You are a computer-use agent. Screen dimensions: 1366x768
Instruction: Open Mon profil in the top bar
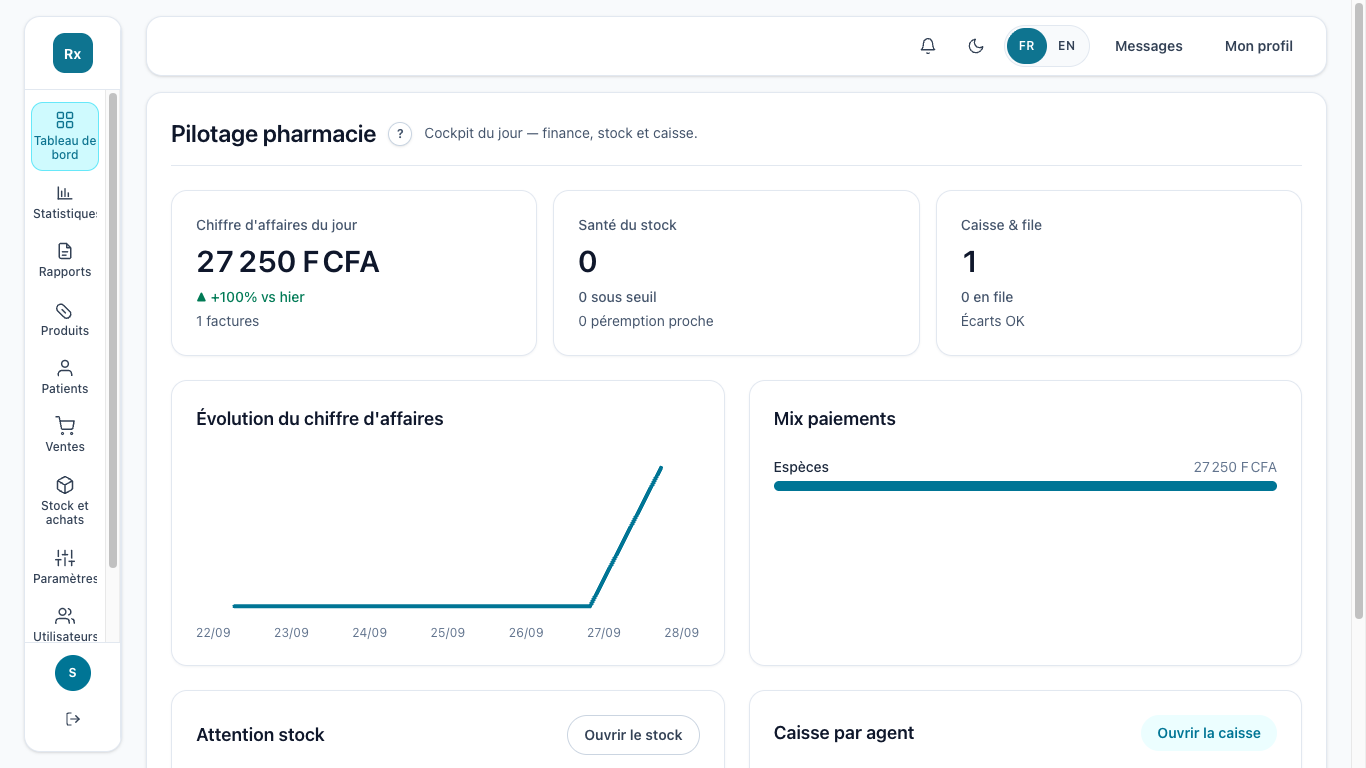point(1259,46)
